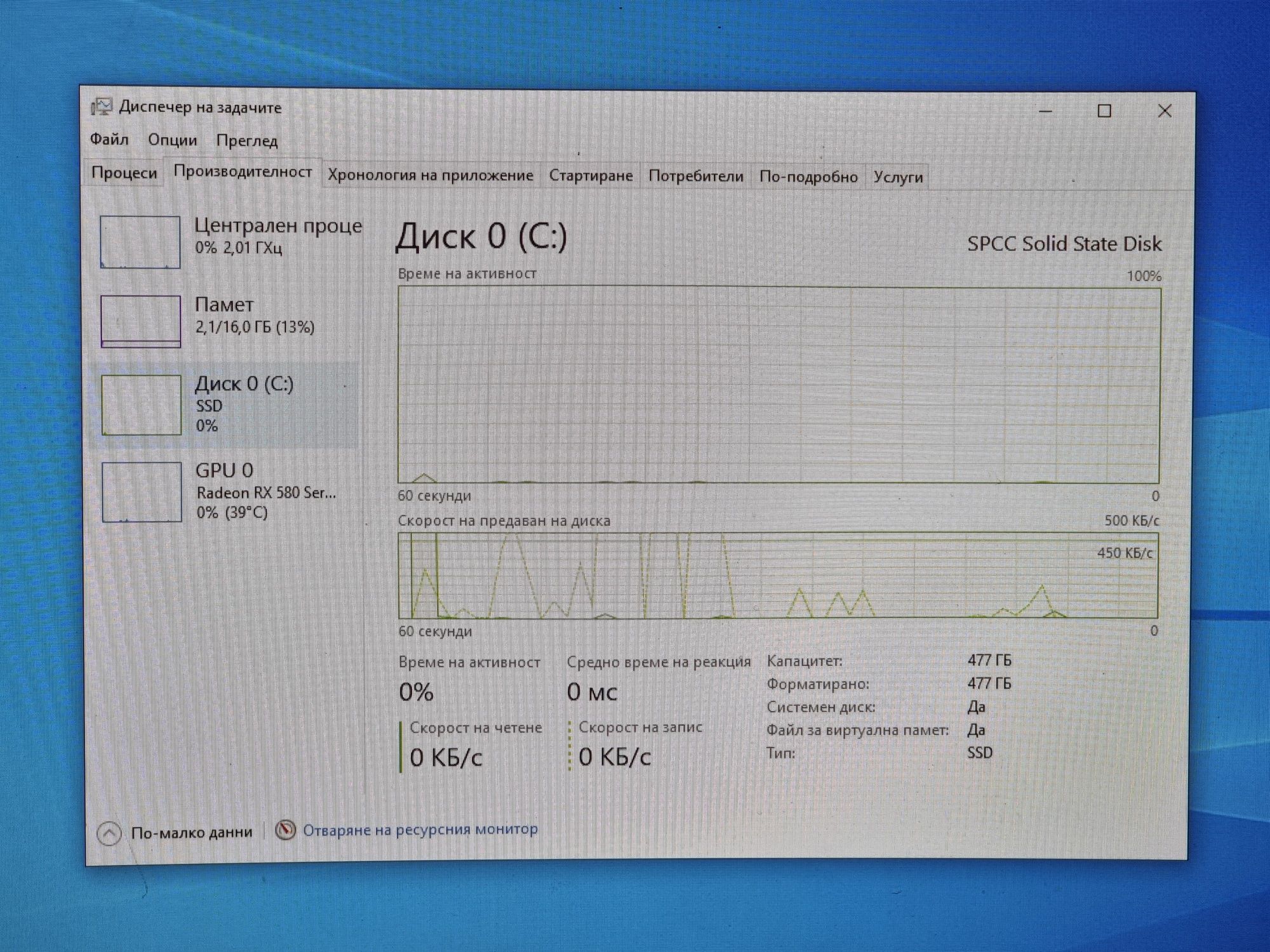Click the Скорост на предаван на диска graph

click(x=778, y=576)
